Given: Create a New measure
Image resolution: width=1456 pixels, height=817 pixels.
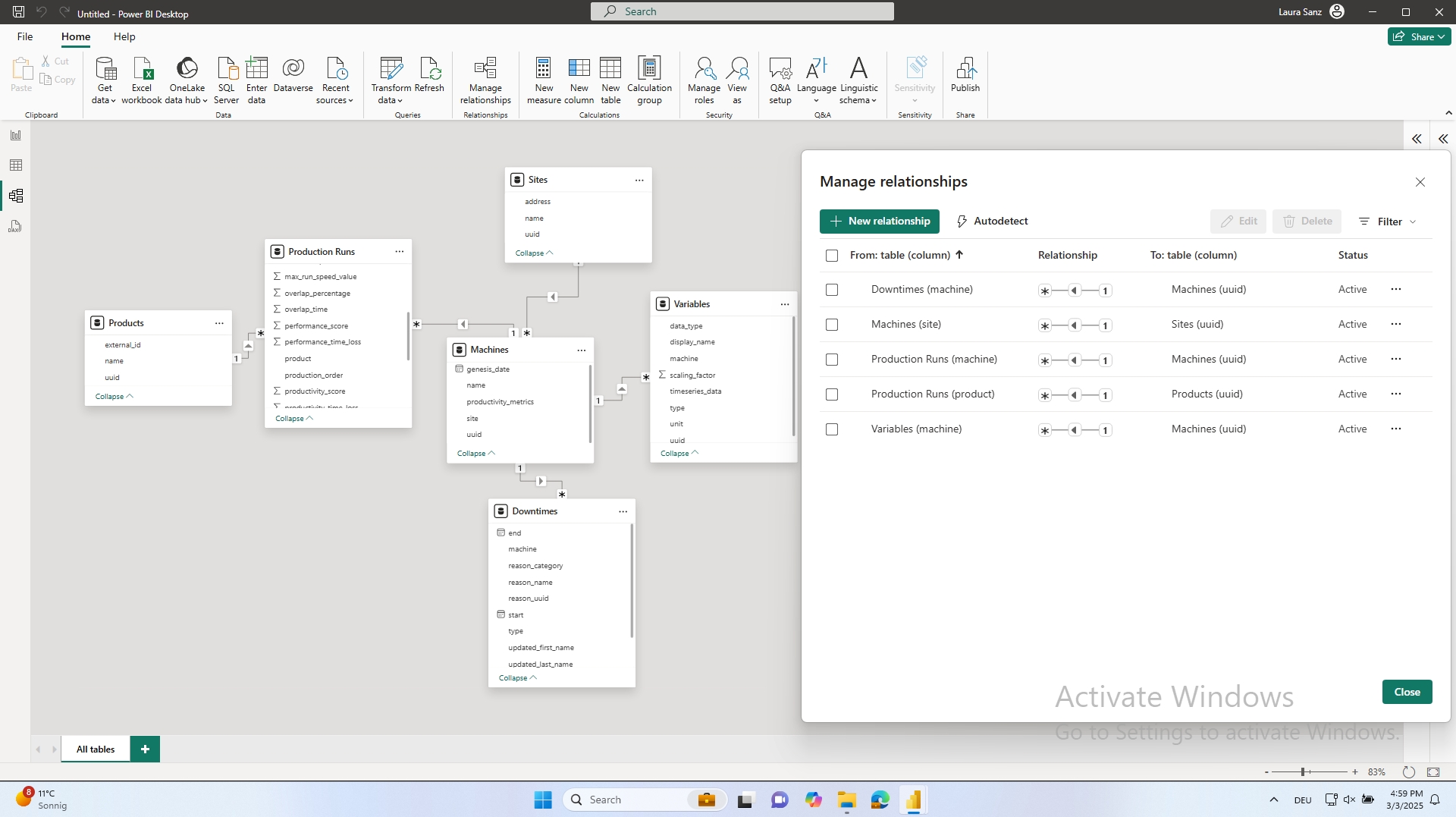Looking at the screenshot, I should (544, 80).
